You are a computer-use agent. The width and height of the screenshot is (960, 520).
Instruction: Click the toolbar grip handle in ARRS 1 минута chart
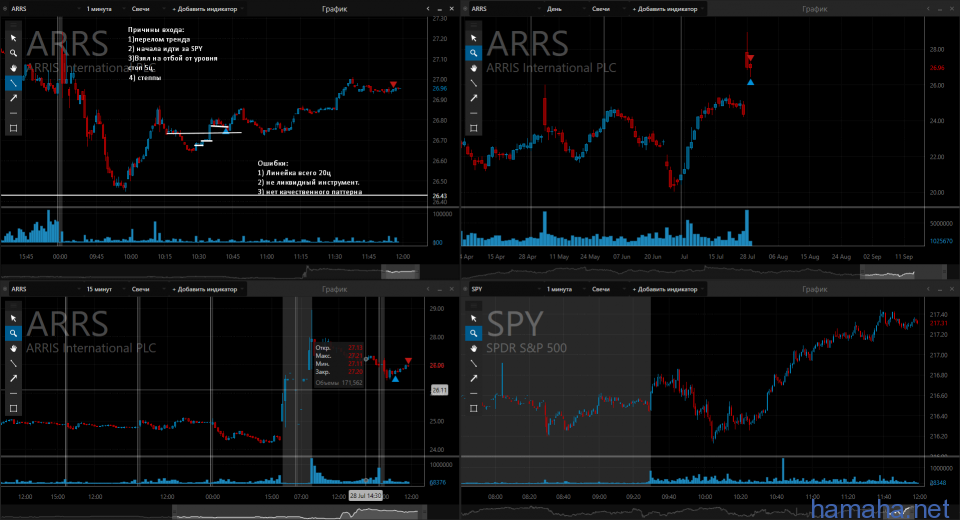point(13,25)
